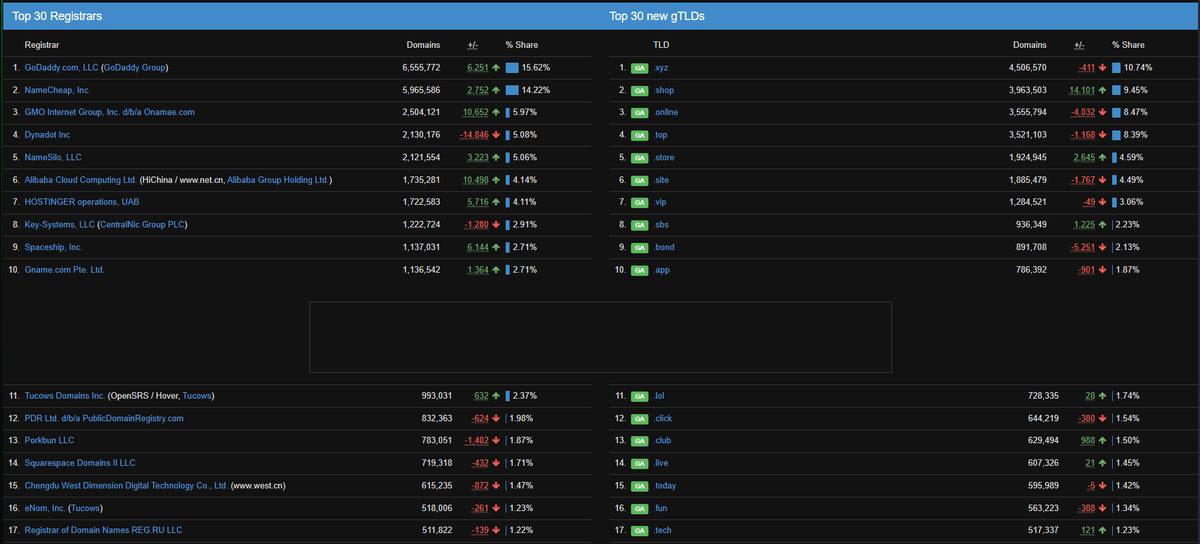The height and width of the screenshot is (544, 1200).
Task: Open the .lol TLD link
Action: point(660,396)
